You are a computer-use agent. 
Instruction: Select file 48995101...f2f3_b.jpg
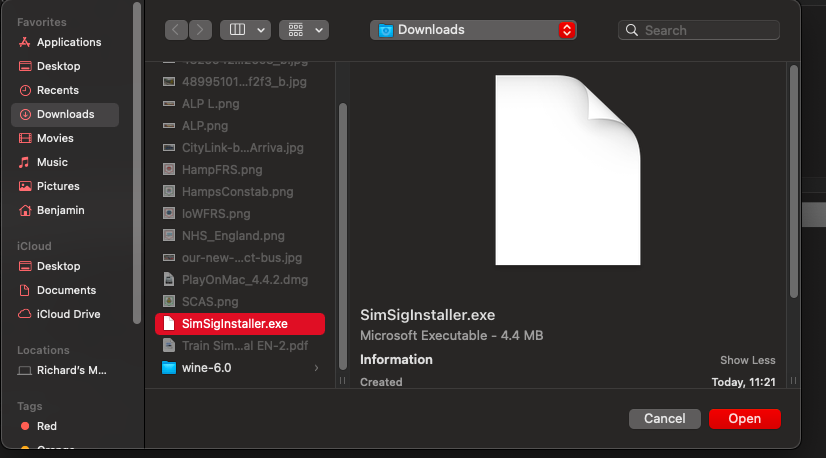click(240, 82)
